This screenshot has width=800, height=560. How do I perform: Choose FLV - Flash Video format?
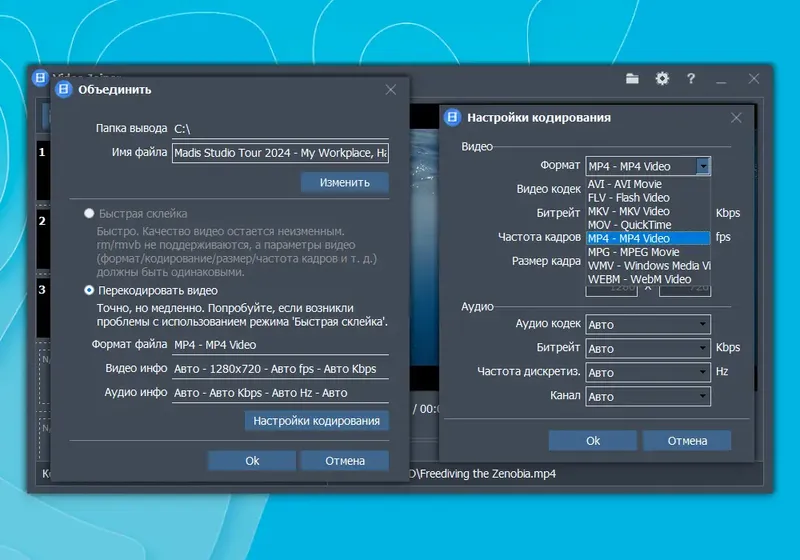coord(648,198)
